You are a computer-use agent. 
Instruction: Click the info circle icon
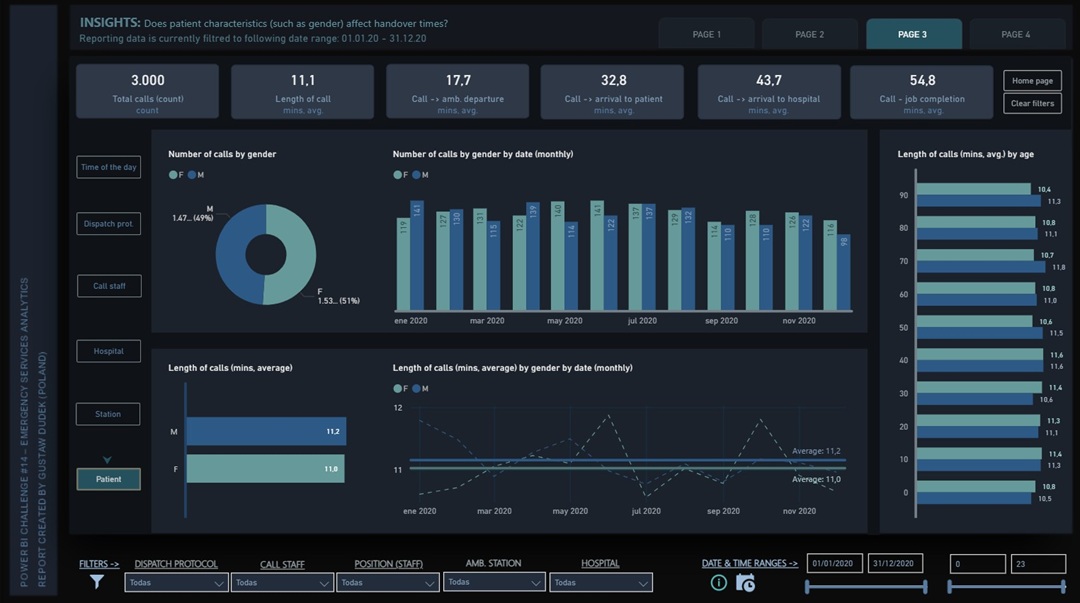pyautogui.click(x=718, y=583)
